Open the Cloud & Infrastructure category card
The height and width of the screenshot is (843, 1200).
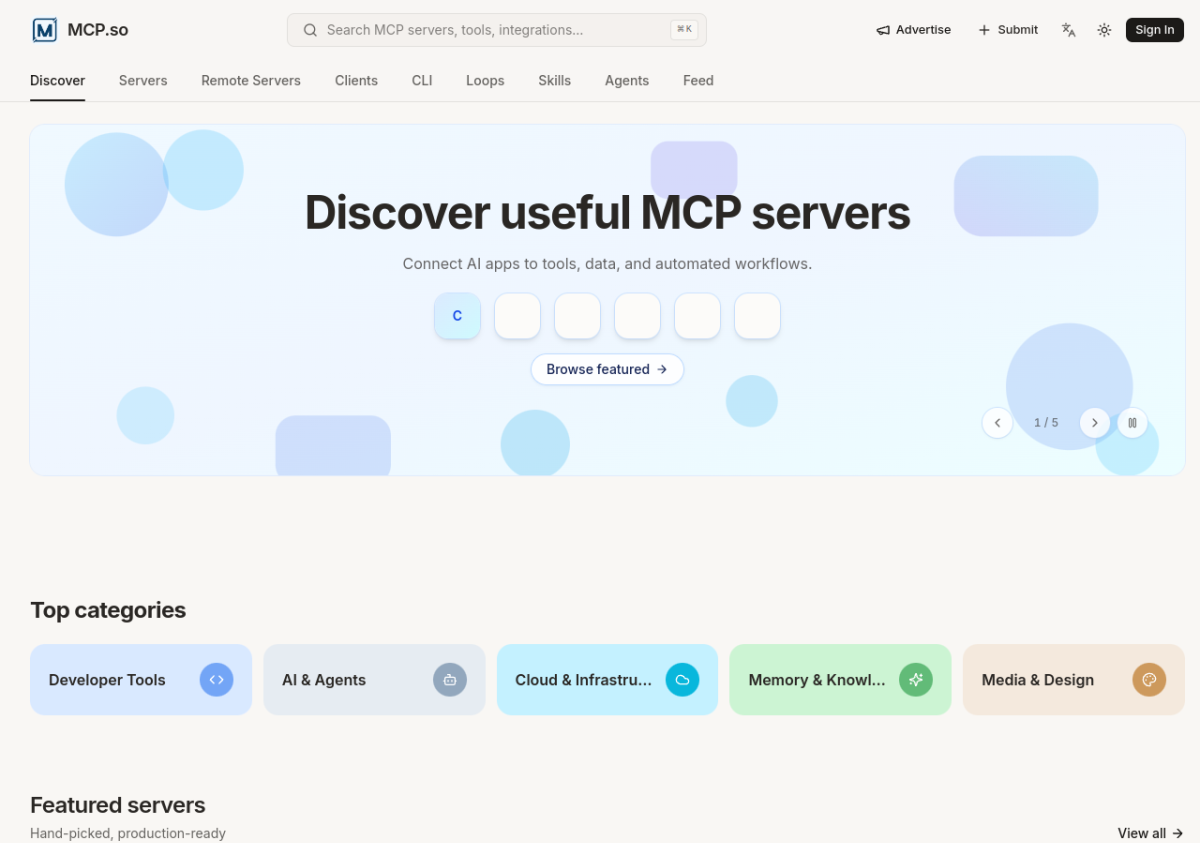[607, 680]
